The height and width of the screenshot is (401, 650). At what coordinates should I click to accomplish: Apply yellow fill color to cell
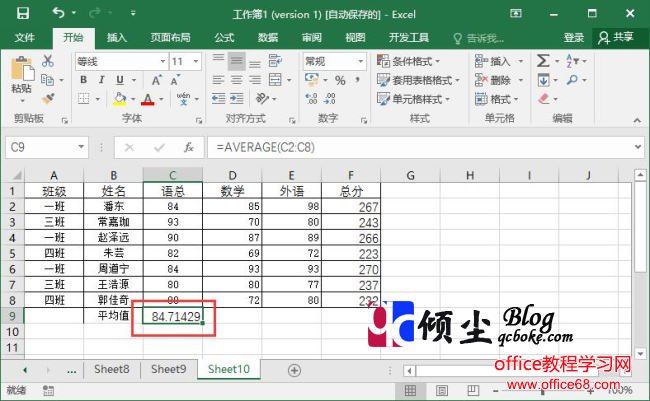[120, 99]
